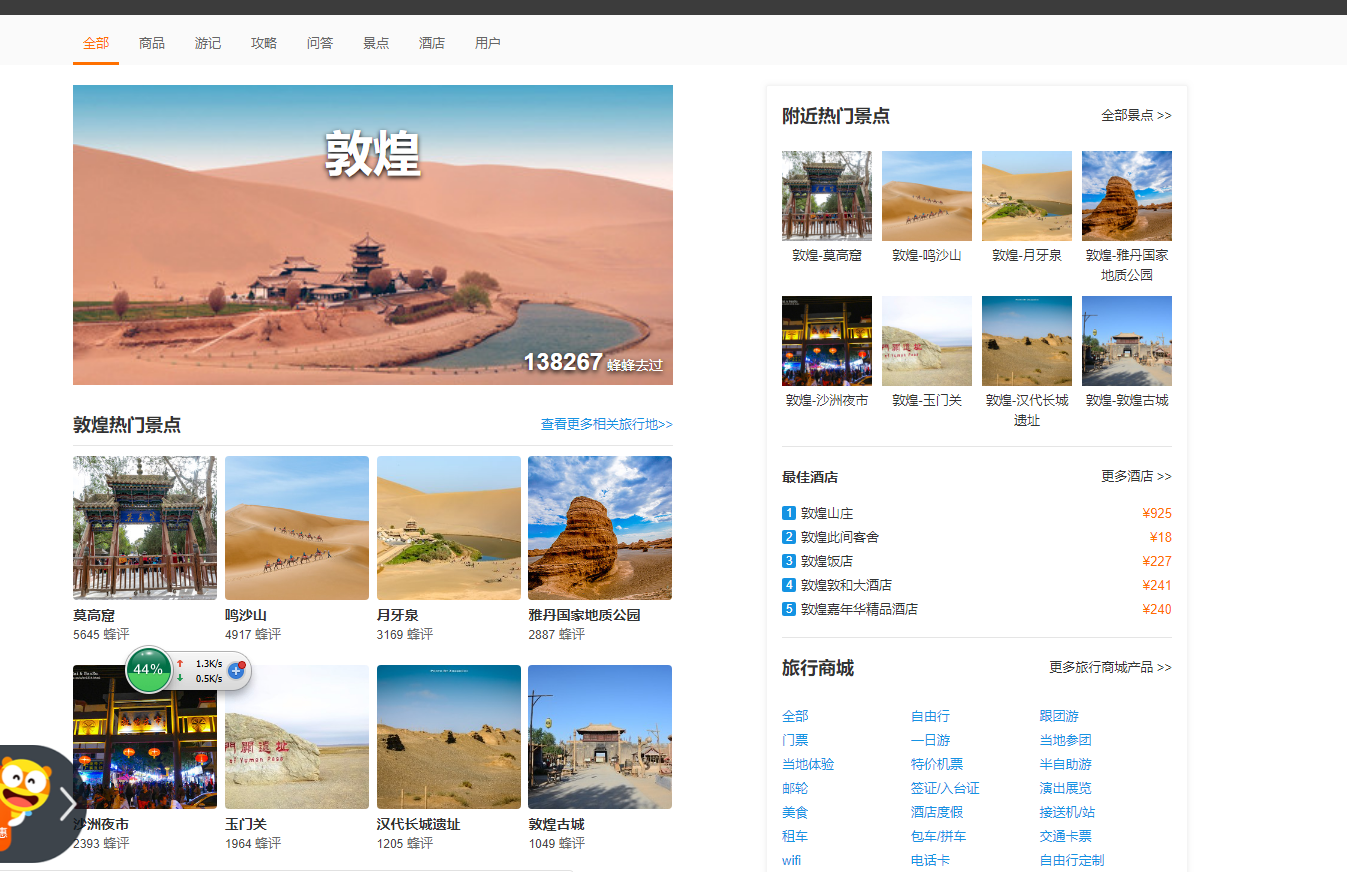Switch to the 商品 tab
This screenshot has width=1347, height=872.
152,43
